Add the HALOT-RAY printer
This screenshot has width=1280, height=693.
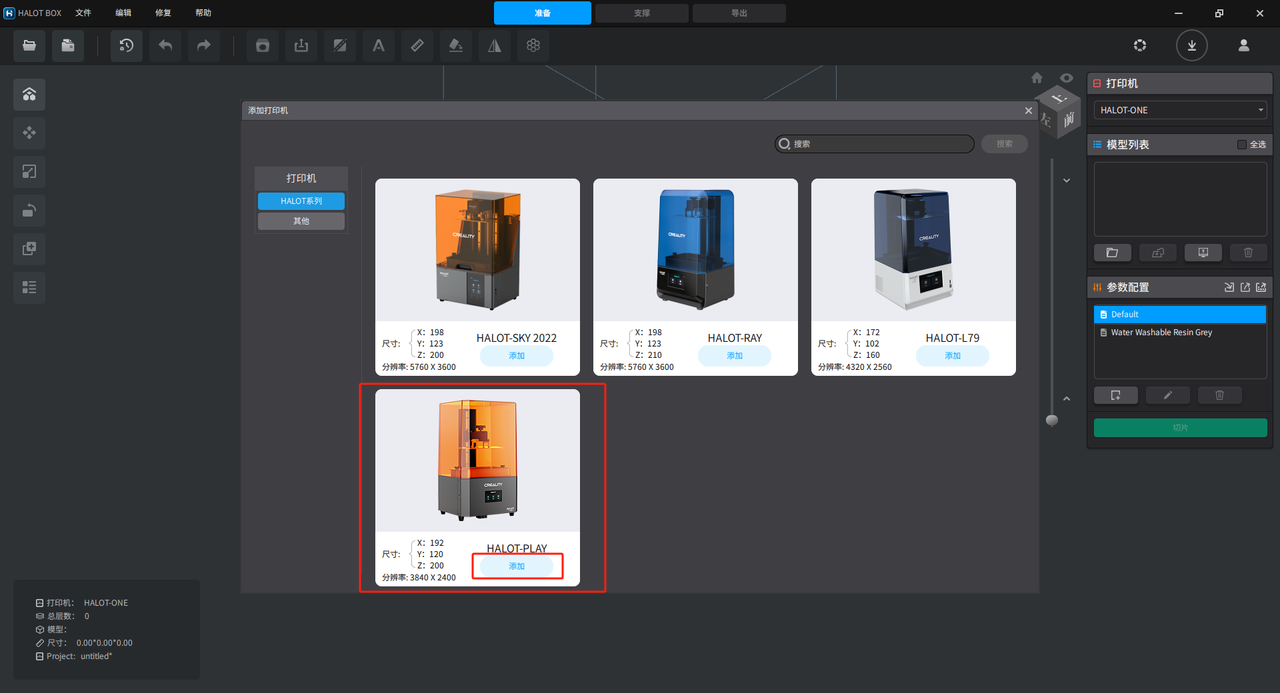click(734, 356)
